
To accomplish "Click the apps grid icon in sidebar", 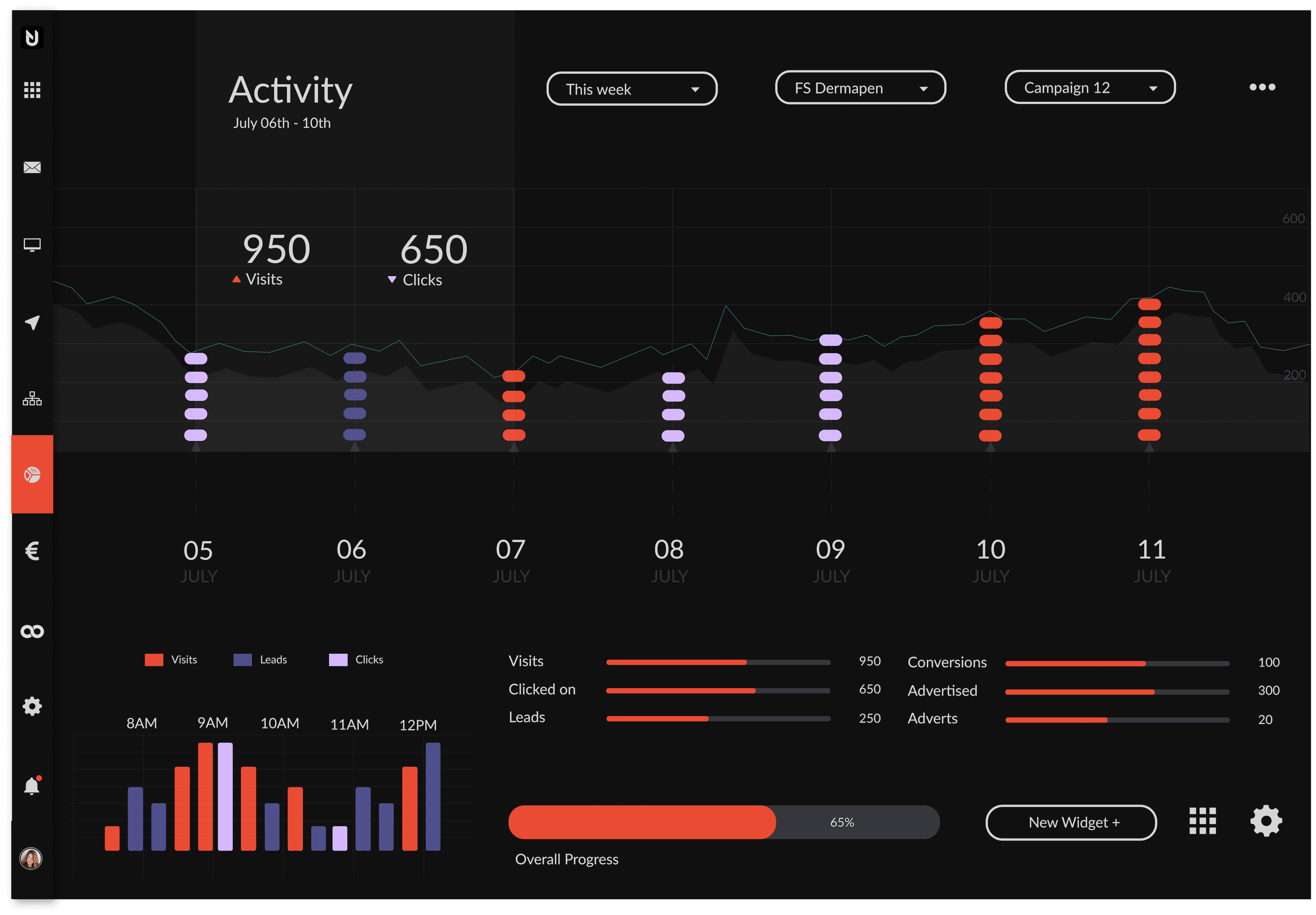I will [32, 90].
